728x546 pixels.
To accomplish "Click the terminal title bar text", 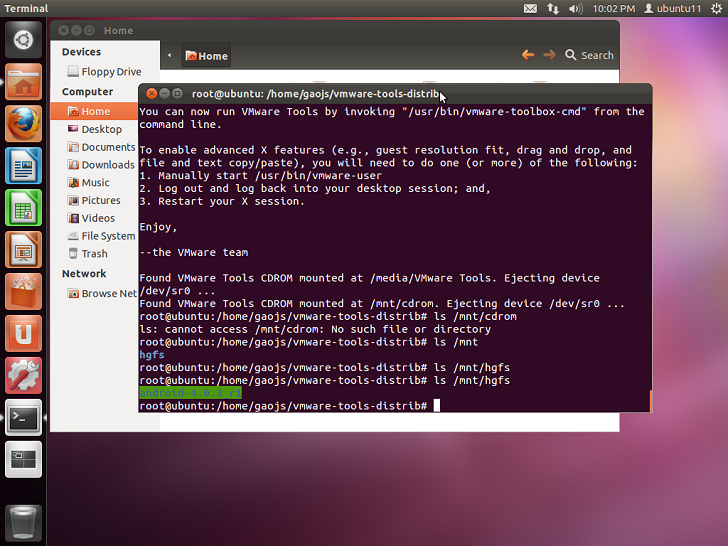I will [315, 94].
